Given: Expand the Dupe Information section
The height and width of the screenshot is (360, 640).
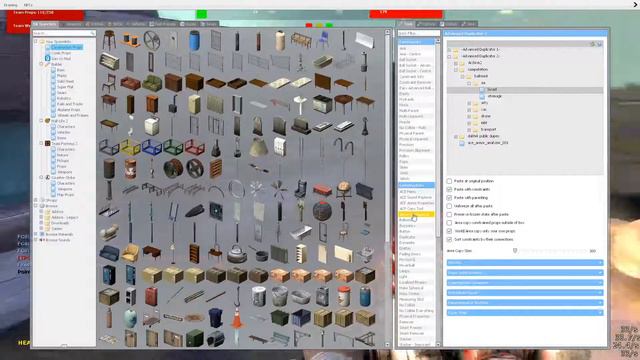Looking at the screenshot, I should coord(525,273).
